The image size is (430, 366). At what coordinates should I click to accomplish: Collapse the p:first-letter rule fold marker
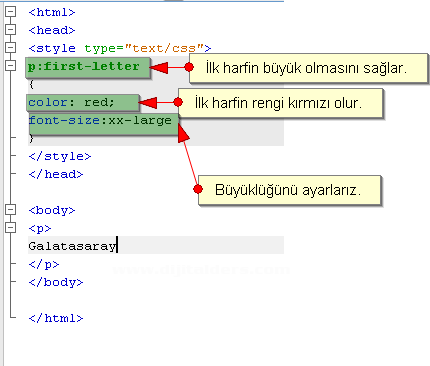click(x=10, y=66)
